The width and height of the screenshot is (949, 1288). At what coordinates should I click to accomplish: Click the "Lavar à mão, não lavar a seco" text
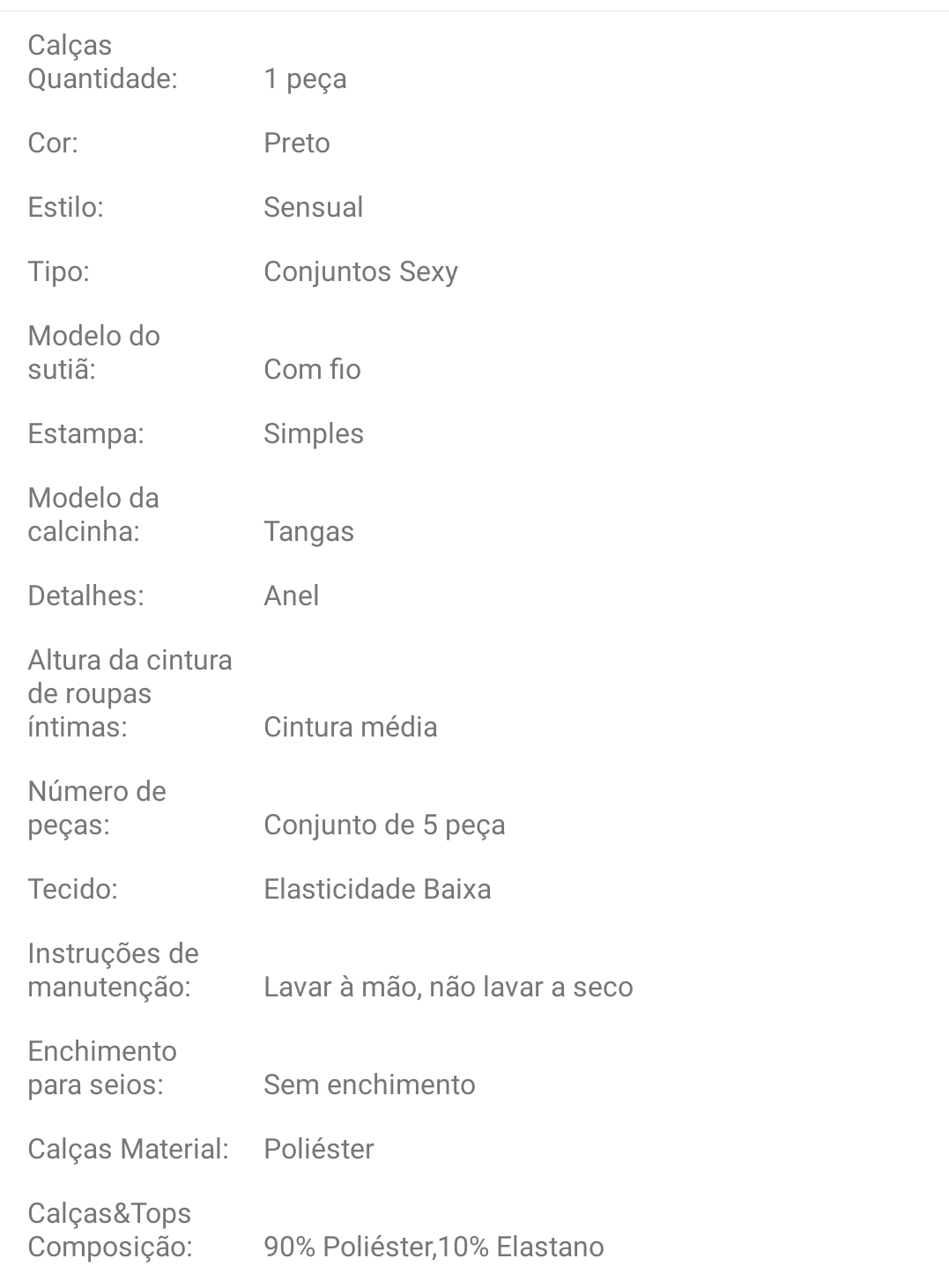tap(449, 987)
